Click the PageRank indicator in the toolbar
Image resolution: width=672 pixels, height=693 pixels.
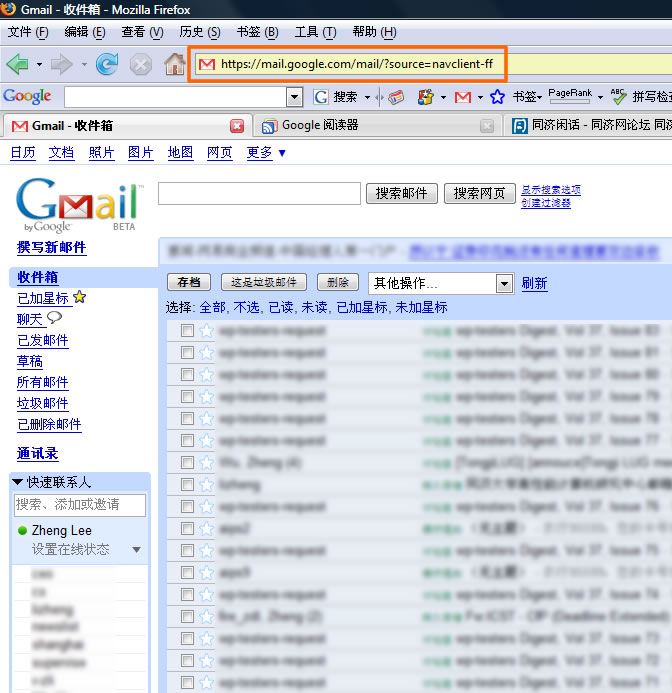coord(570,97)
